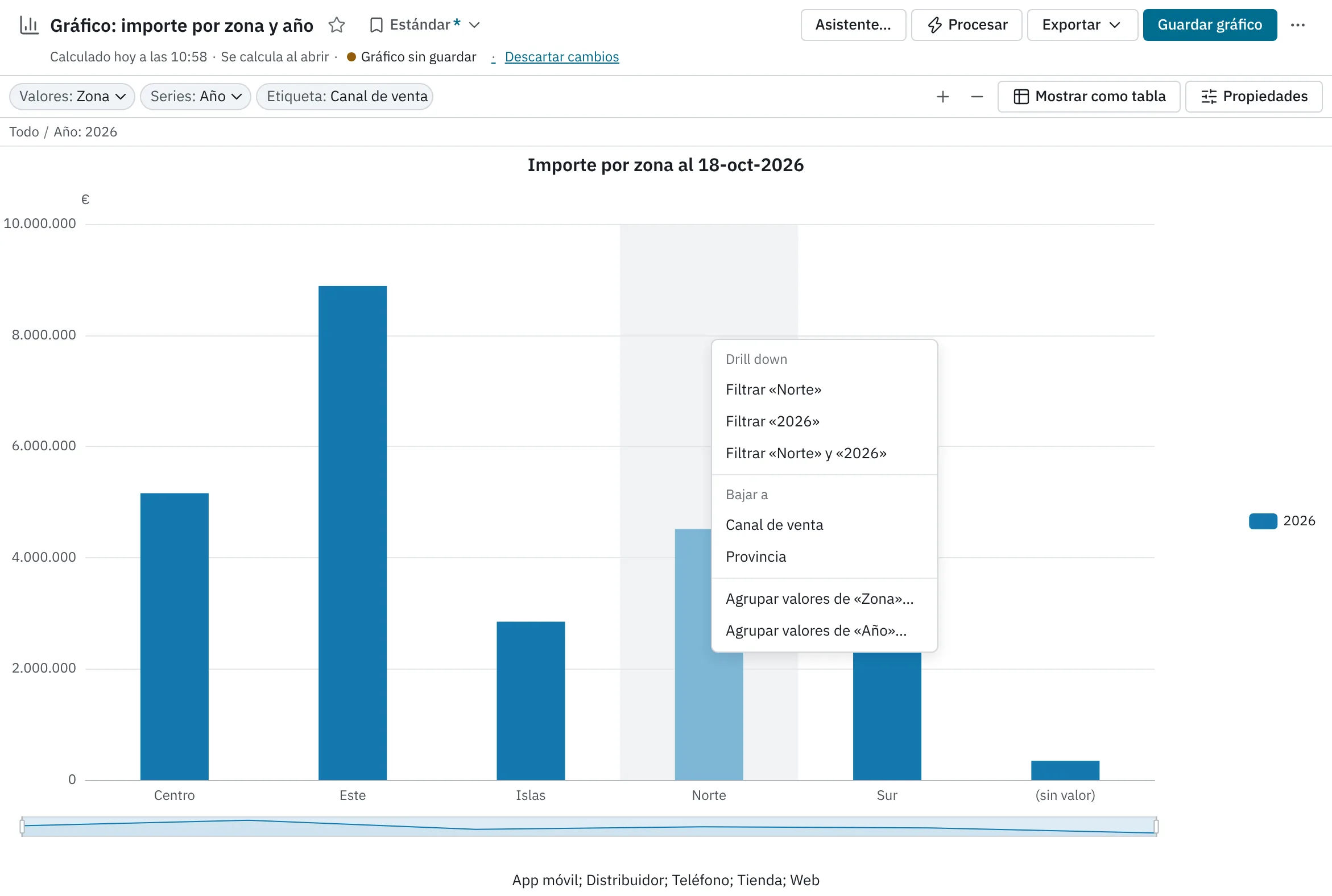Open the Asistente... button
Screen dimensions: 1332x896
[x=853, y=25]
